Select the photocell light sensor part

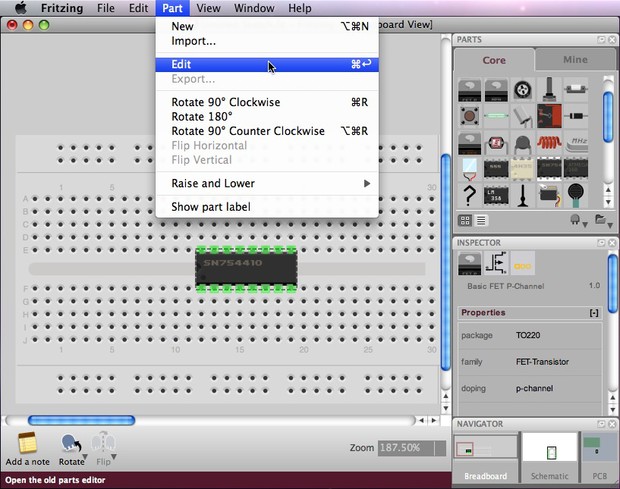(496, 143)
